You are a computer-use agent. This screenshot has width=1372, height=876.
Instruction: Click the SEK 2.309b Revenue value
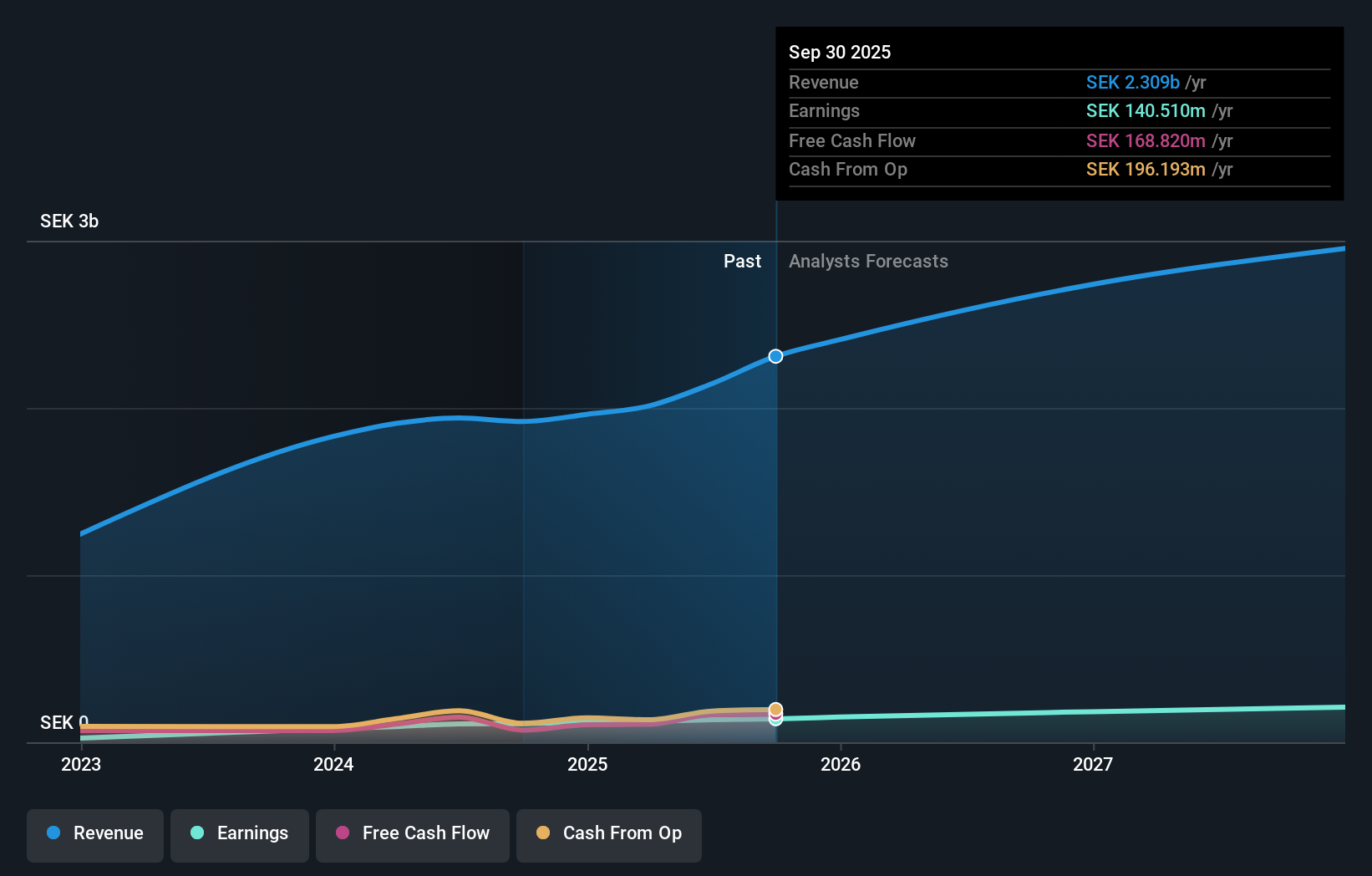[x=1133, y=83]
